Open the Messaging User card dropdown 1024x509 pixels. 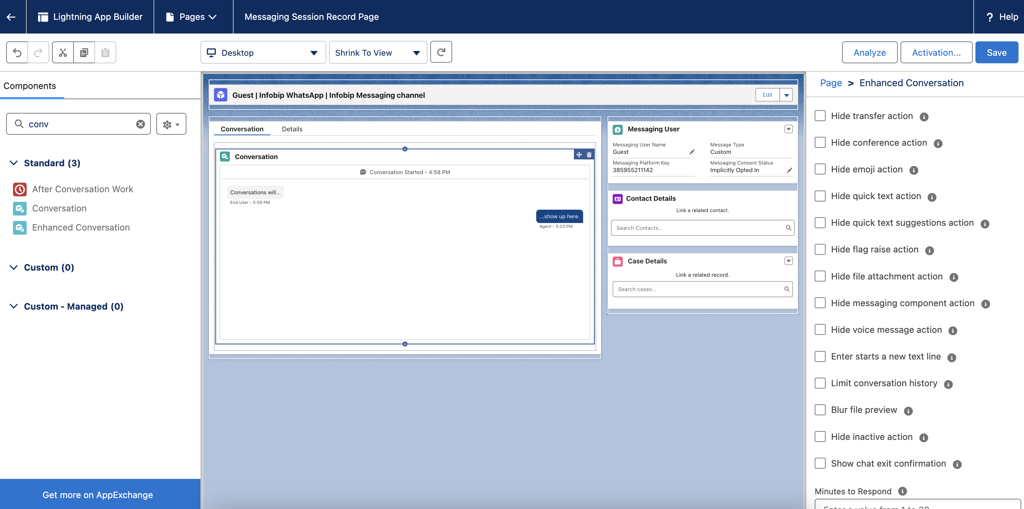788,129
